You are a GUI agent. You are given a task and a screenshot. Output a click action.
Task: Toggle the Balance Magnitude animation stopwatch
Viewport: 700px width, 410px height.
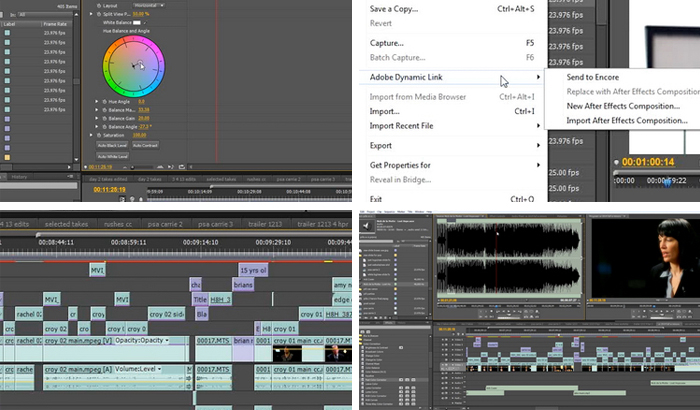(105, 110)
